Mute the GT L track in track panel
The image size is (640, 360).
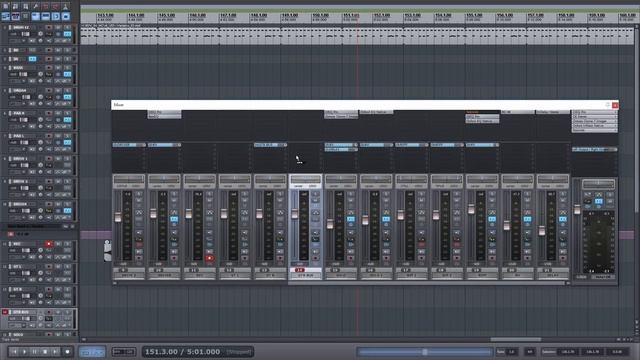pyautogui.click(x=58, y=267)
